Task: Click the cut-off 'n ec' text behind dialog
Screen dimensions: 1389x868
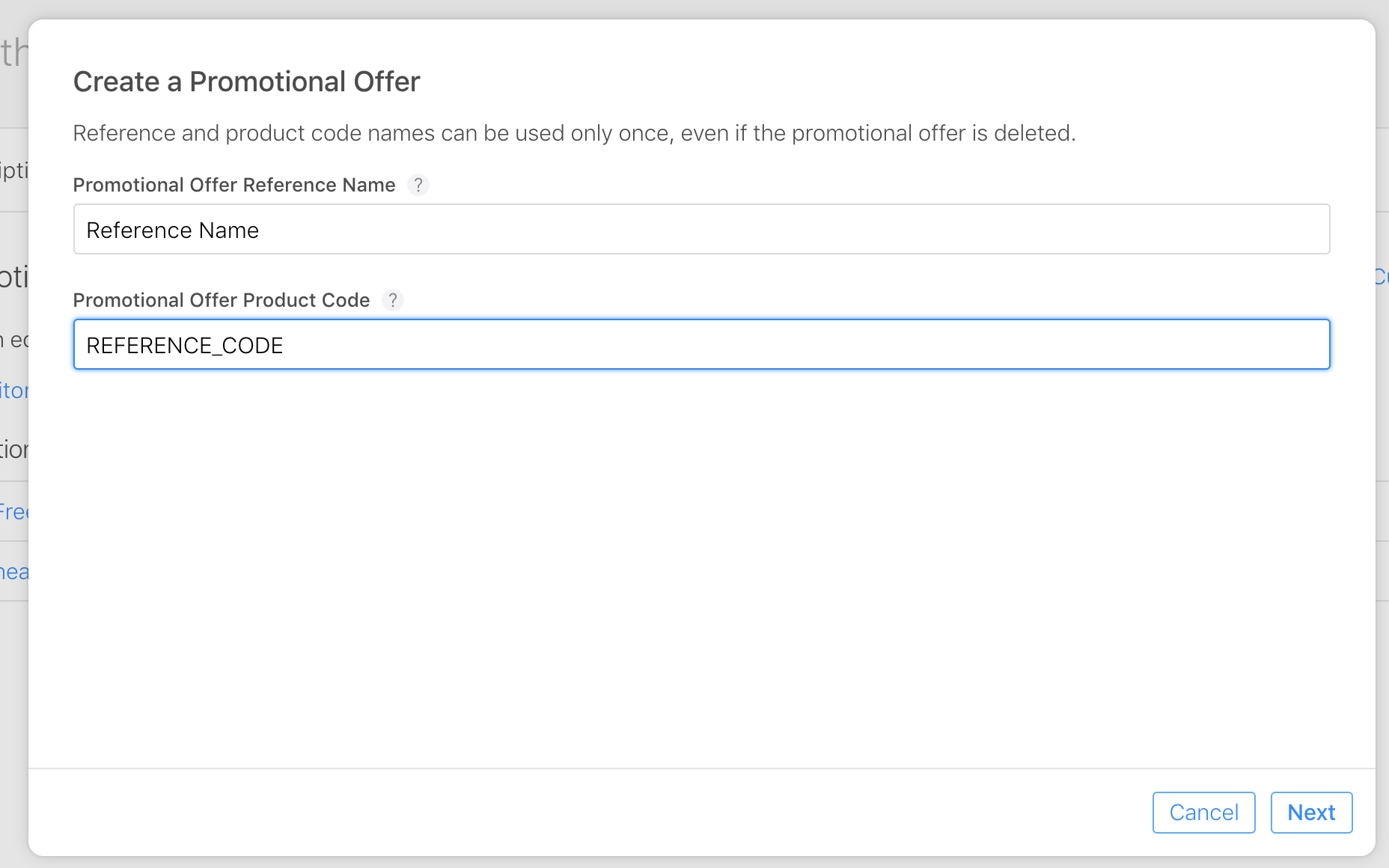Action: click(x=13, y=340)
